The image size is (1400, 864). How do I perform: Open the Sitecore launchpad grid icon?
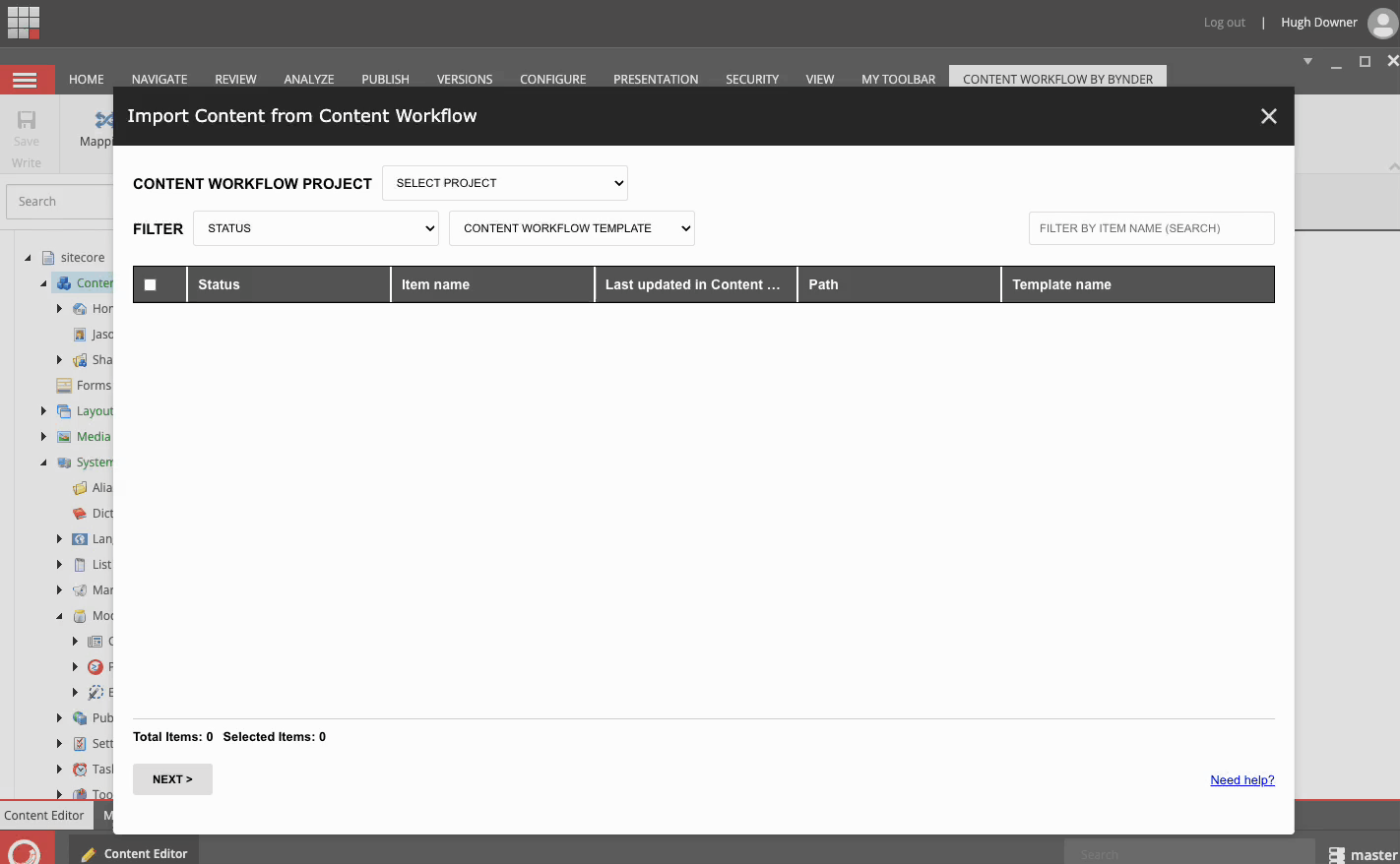pyautogui.click(x=24, y=23)
